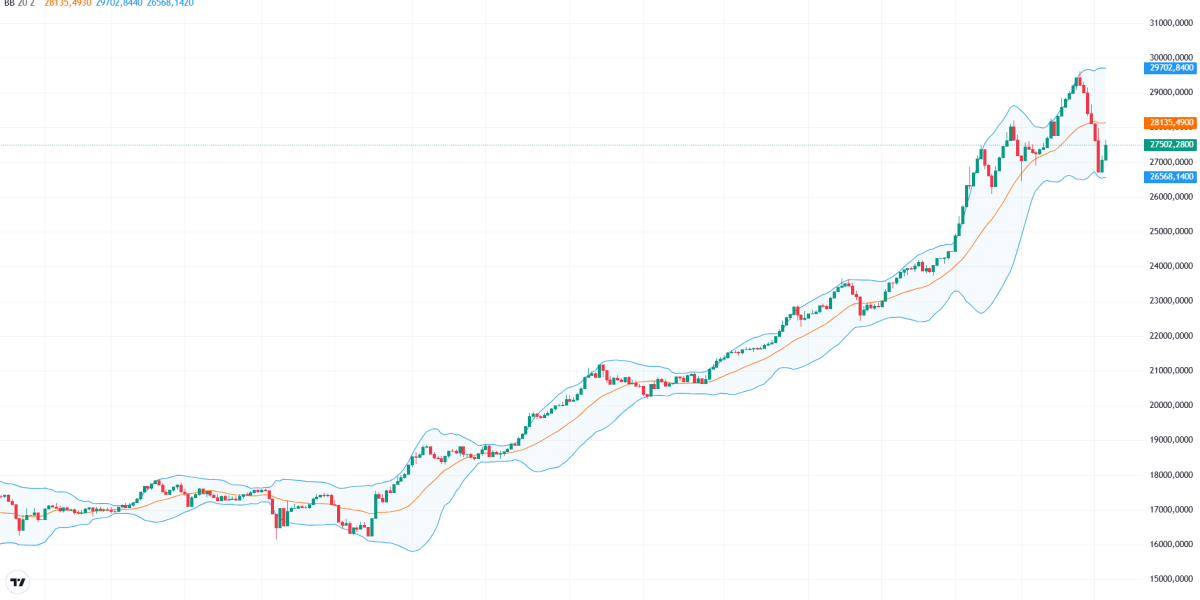Click the 23000,0000 price axis tick
The height and width of the screenshot is (600, 1200).
point(1172,301)
